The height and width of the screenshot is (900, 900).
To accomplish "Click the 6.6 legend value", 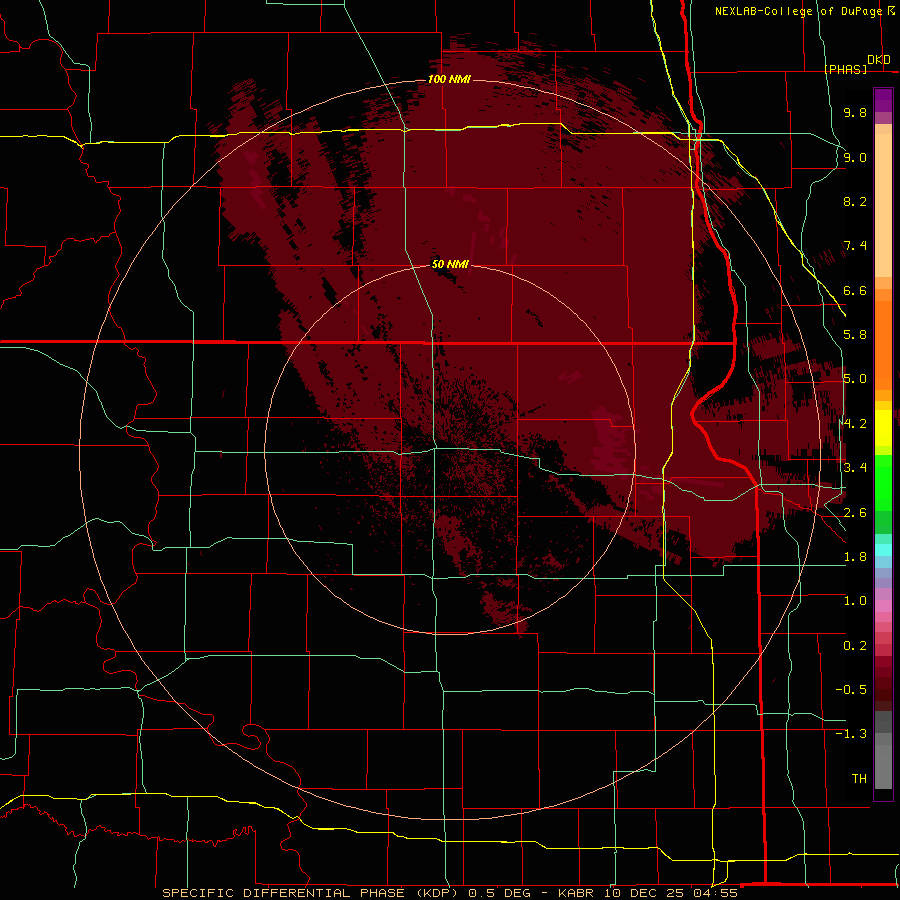I will [855, 290].
